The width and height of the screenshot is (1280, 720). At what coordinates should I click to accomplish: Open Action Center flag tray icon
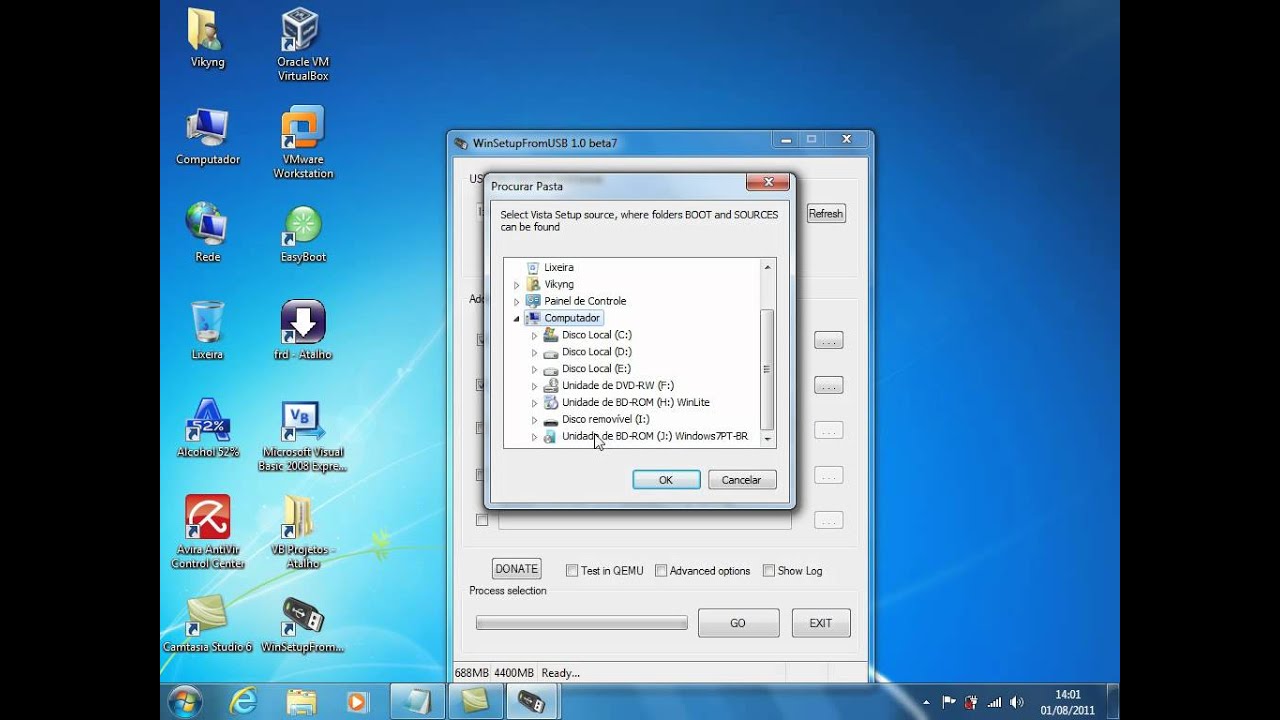click(949, 702)
